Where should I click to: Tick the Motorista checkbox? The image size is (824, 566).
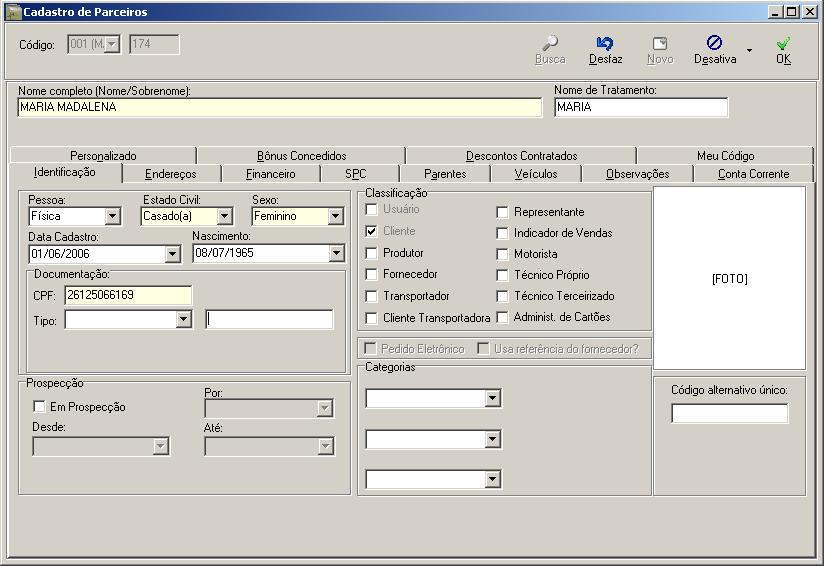[502, 254]
